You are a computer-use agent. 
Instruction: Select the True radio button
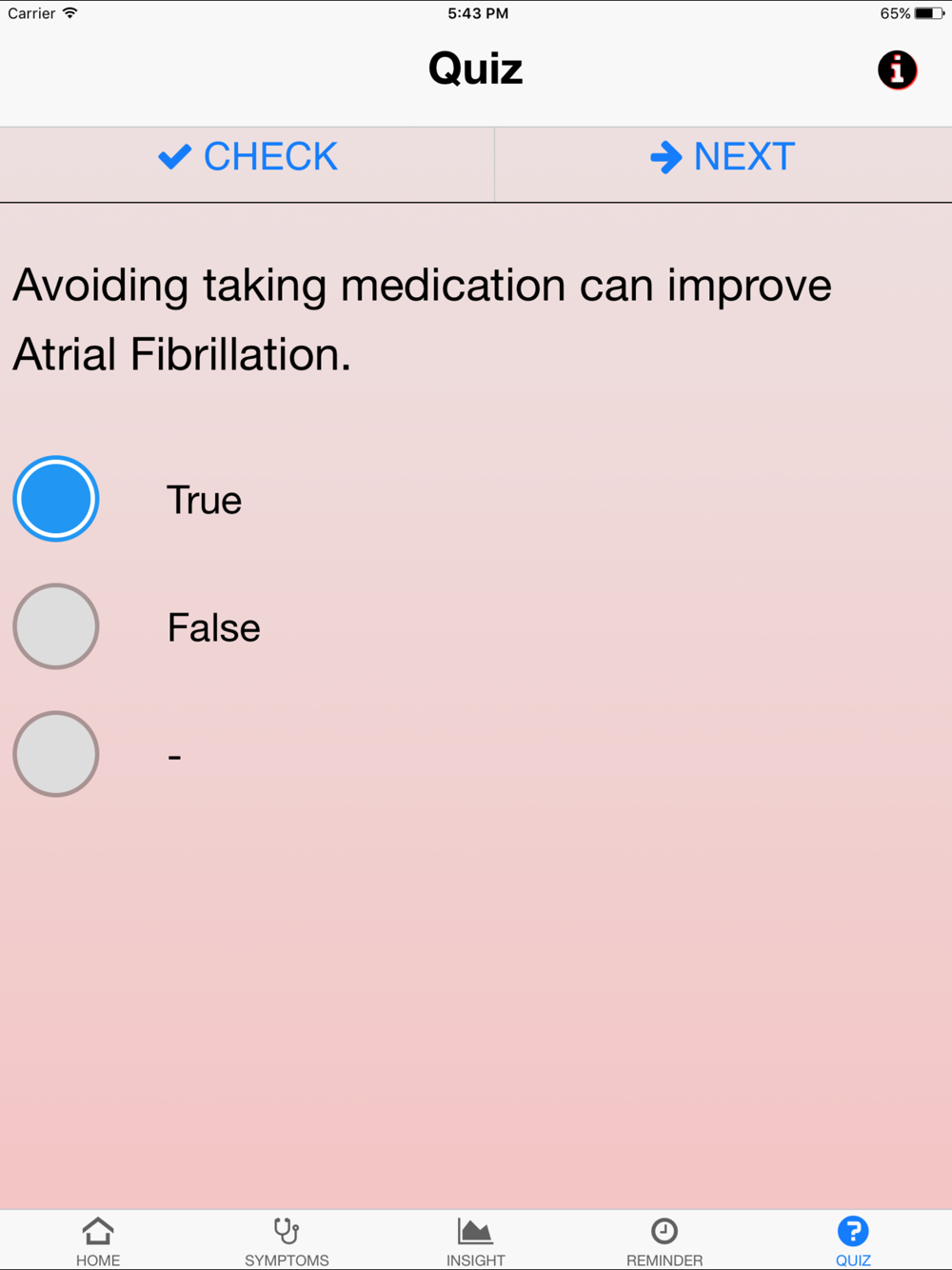point(56,499)
